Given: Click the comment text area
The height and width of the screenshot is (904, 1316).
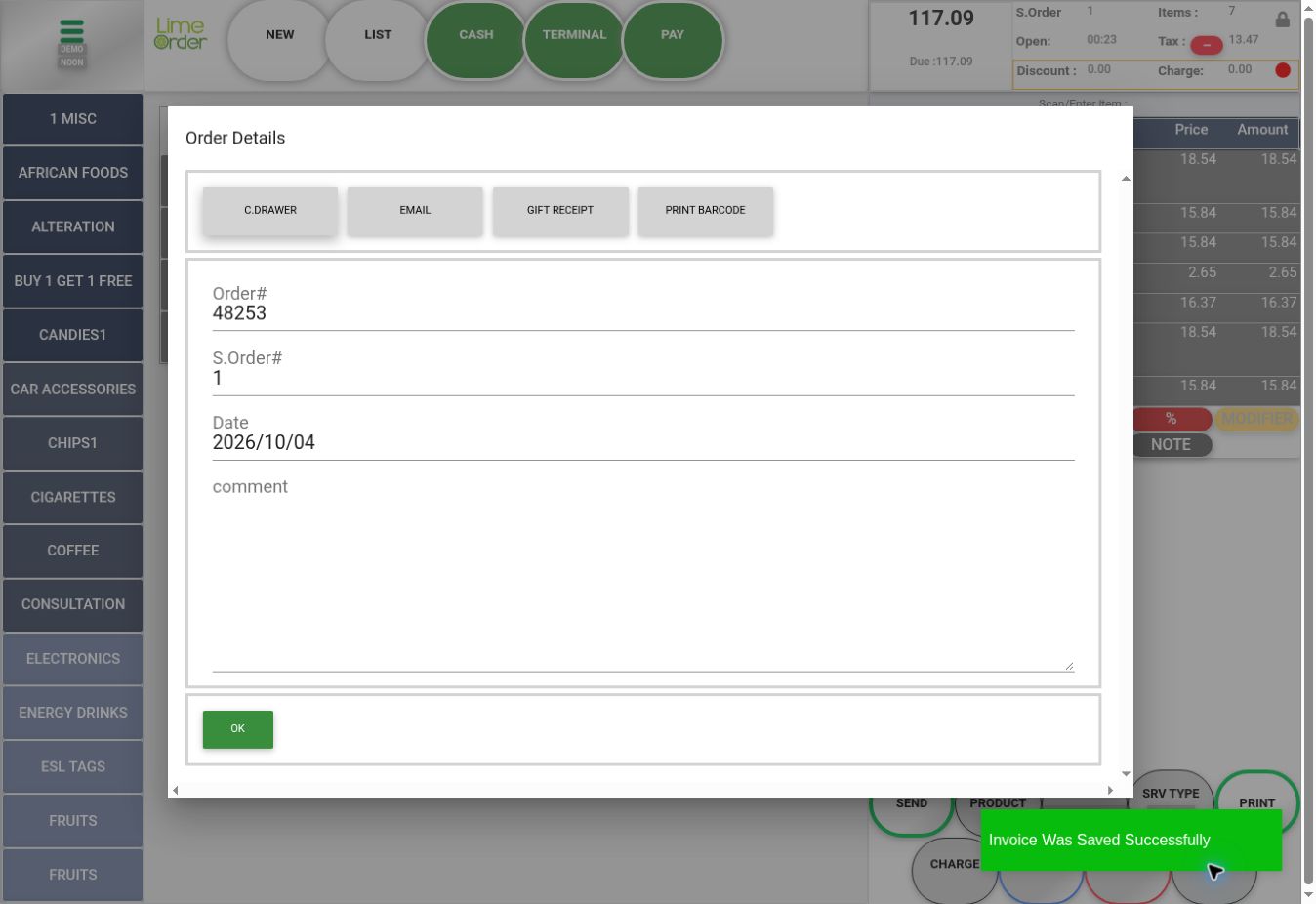Looking at the screenshot, I should coord(643,585).
